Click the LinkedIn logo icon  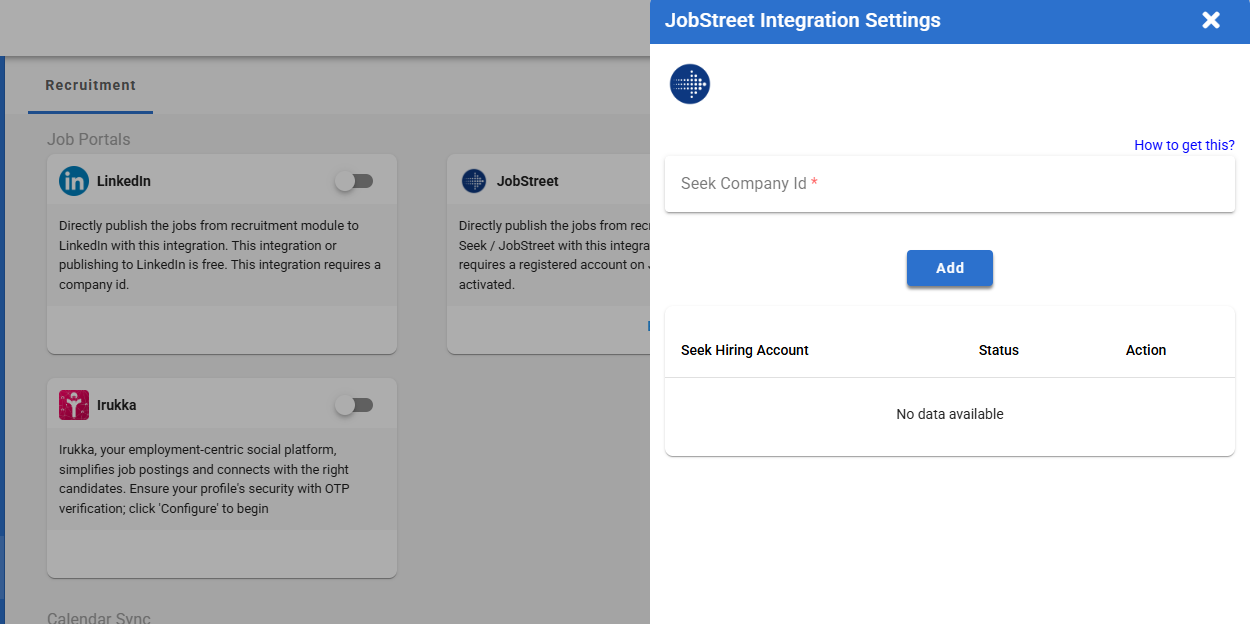[x=74, y=181]
